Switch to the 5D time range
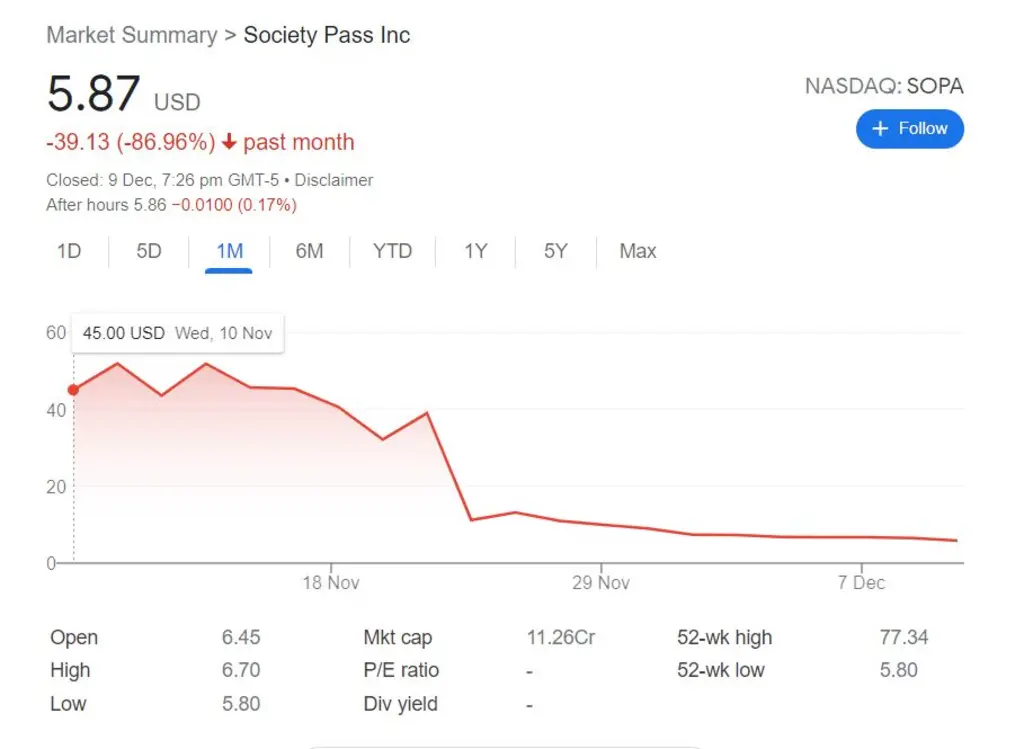 149,251
